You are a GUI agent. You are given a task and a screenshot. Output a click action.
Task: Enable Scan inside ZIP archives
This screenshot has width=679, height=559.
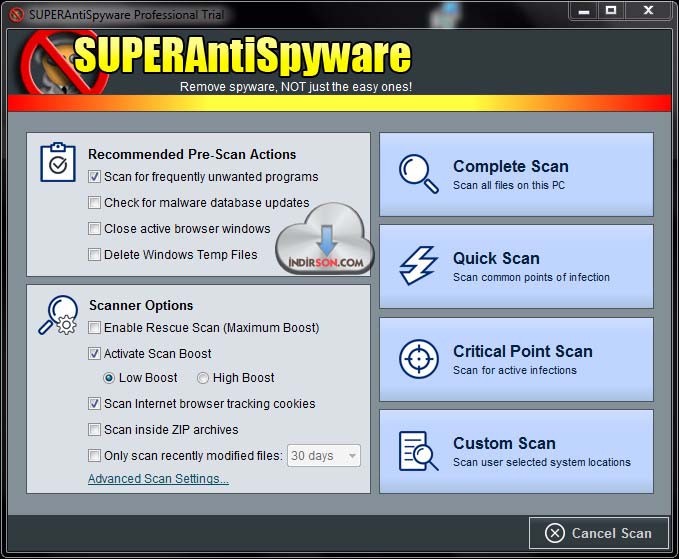click(x=94, y=430)
